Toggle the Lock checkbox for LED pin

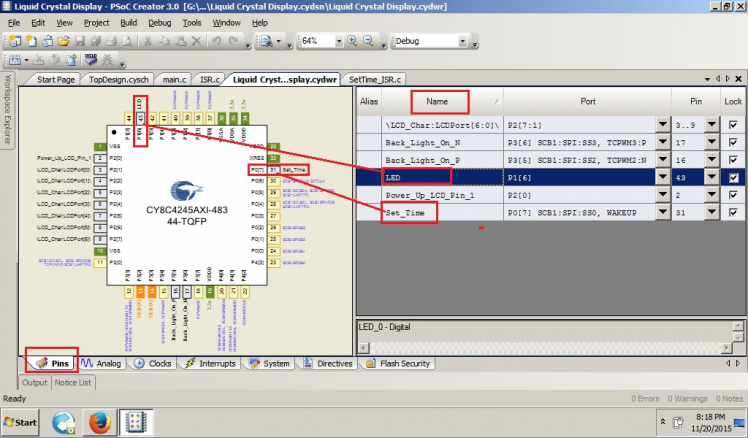[733, 176]
